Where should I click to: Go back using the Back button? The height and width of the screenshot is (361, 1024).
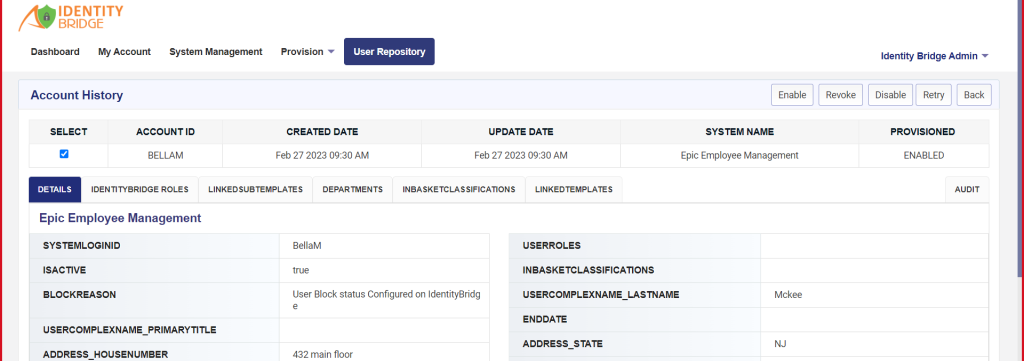pos(974,95)
